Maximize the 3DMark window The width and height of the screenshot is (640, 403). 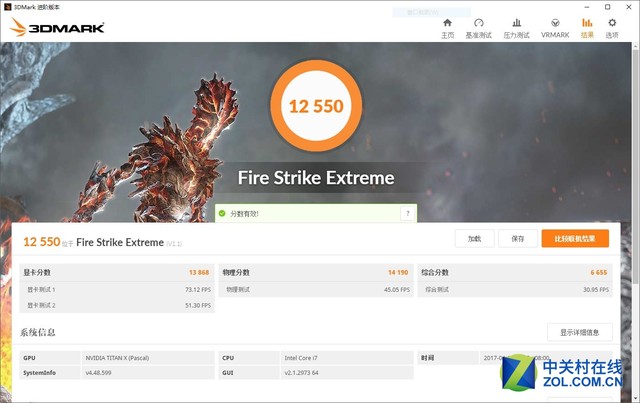(x=607, y=7)
